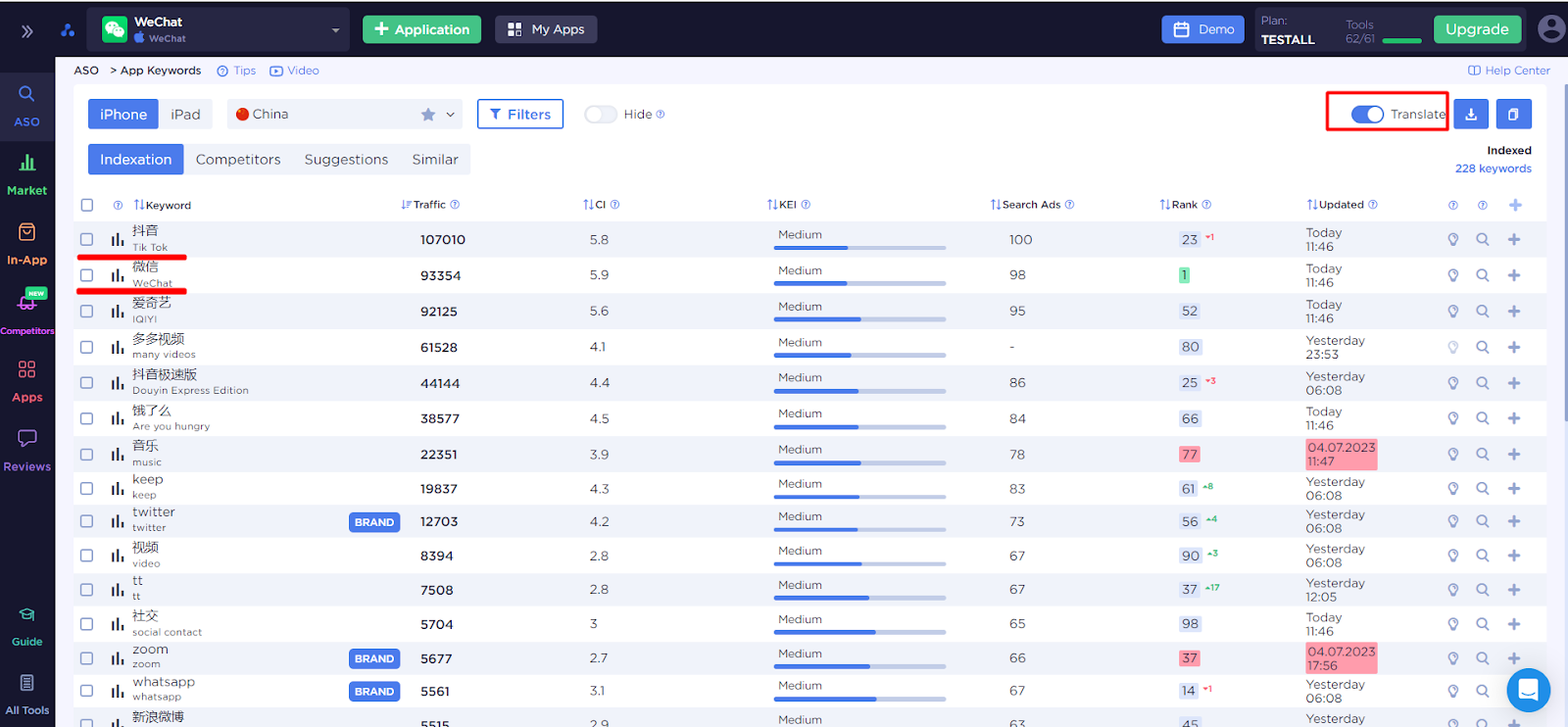
Task: Show suggestions bulb for WeChat row
Action: [x=1453, y=275]
